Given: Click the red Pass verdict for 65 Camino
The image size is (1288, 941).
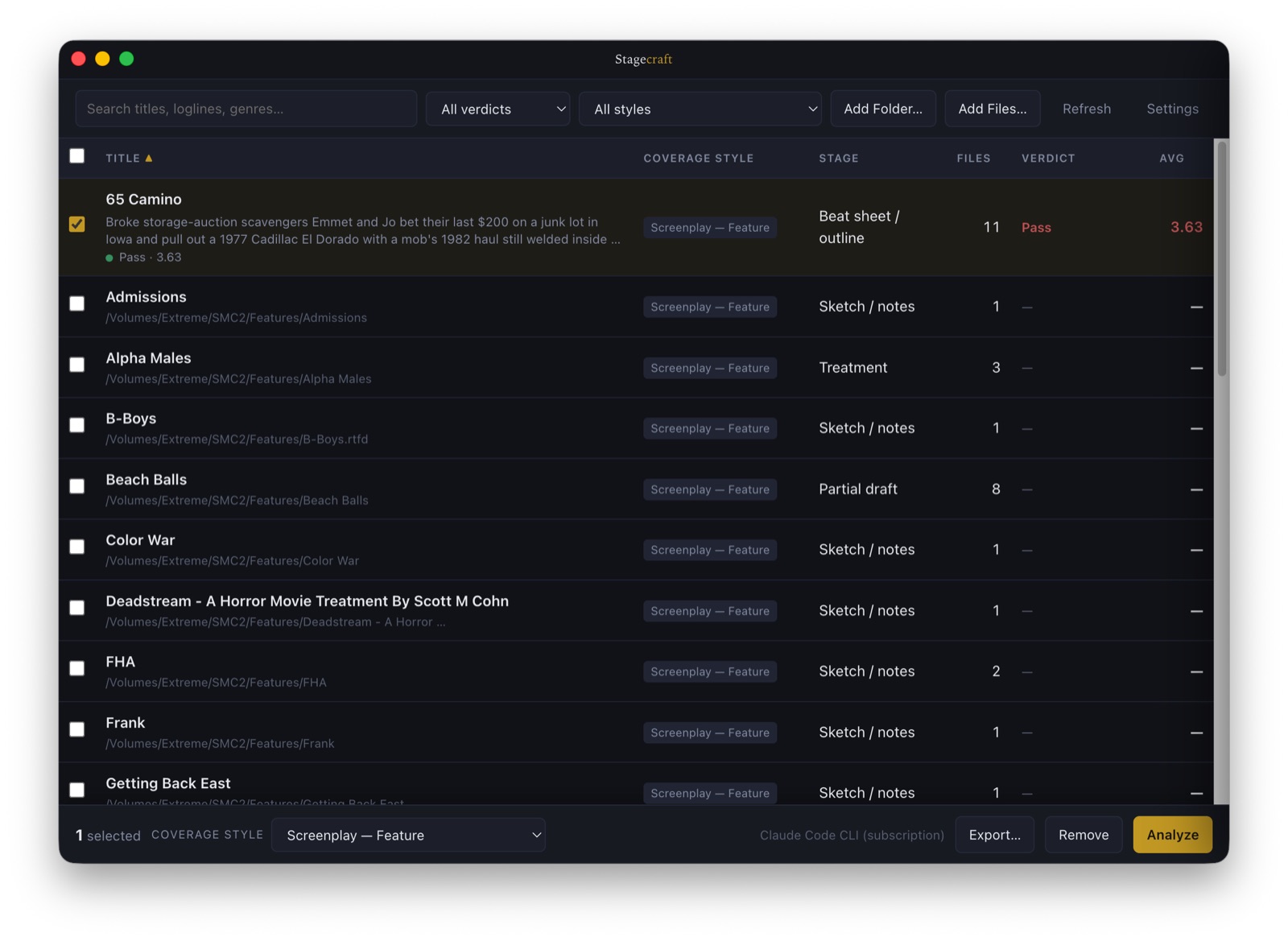Looking at the screenshot, I should (1036, 228).
